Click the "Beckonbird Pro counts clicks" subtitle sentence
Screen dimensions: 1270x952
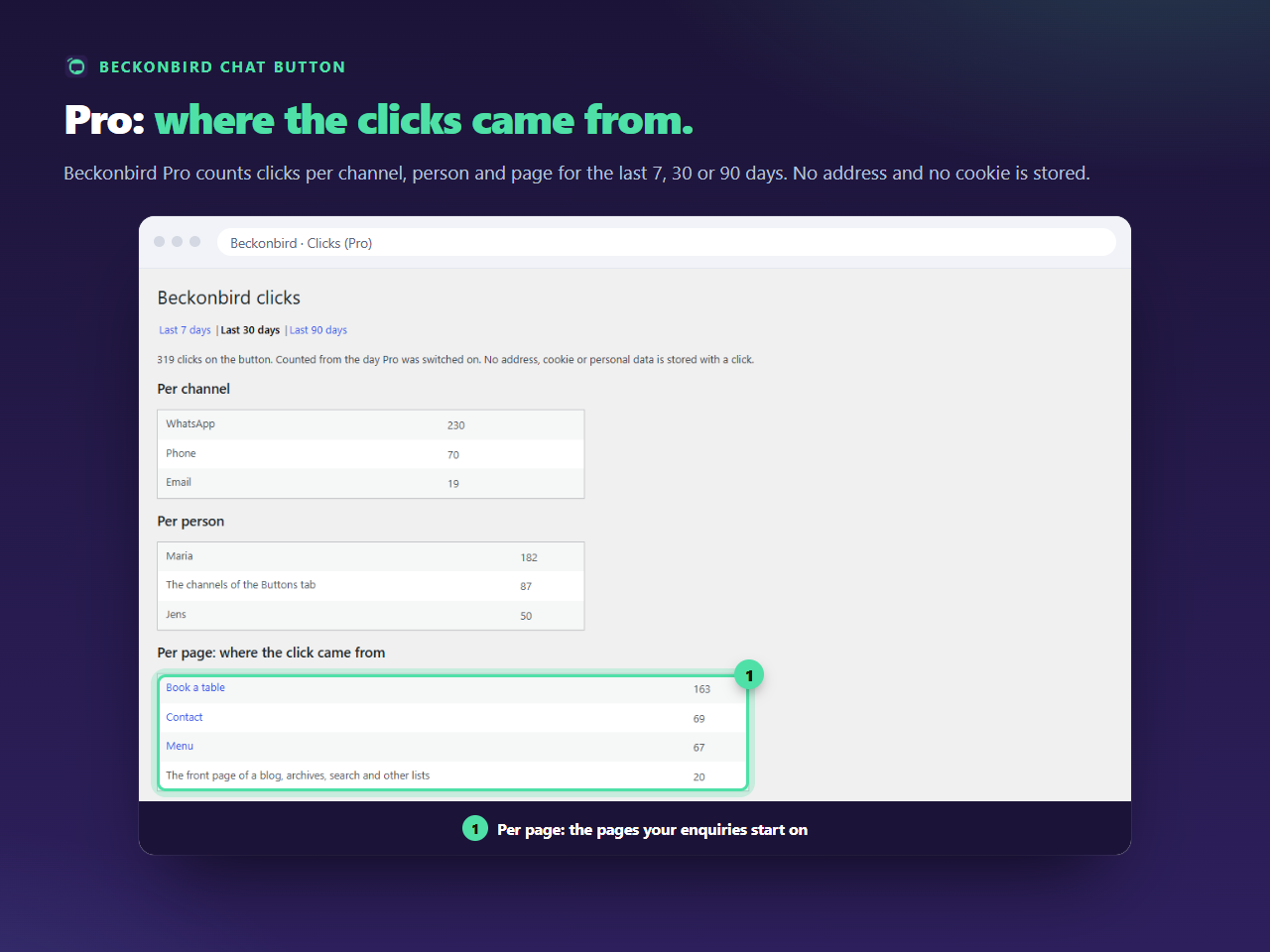pyautogui.click(x=576, y=174)
